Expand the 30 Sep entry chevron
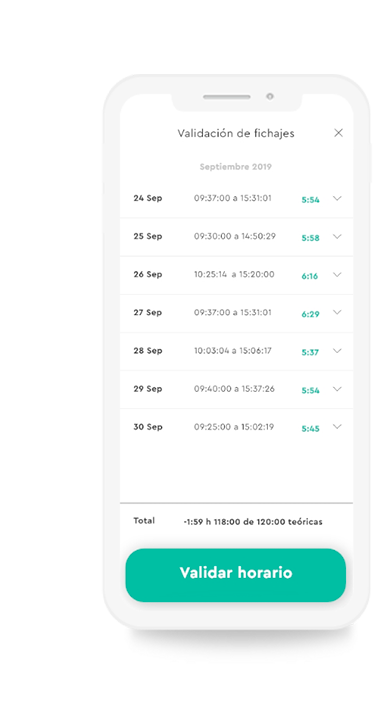The height and width of the screenshot is (708, 375). click(337, 427)
